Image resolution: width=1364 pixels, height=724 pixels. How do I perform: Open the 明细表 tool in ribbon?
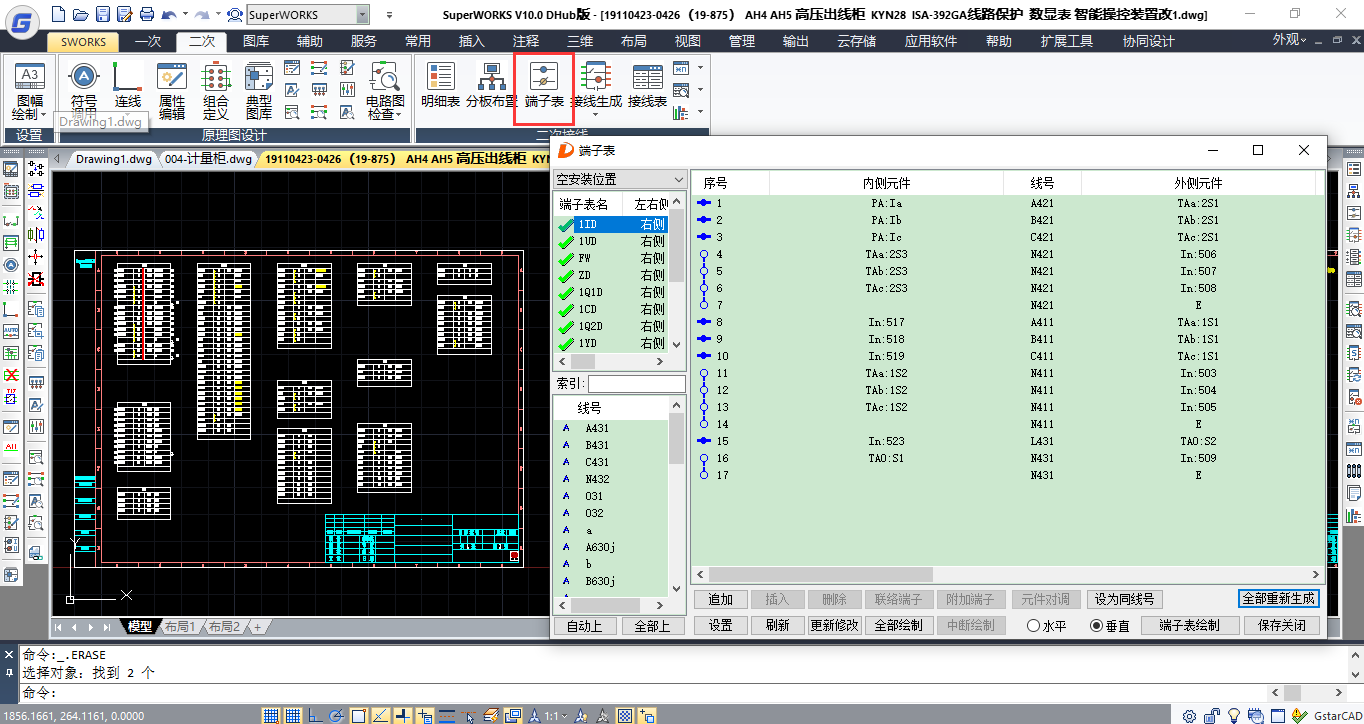coord(440,85)
